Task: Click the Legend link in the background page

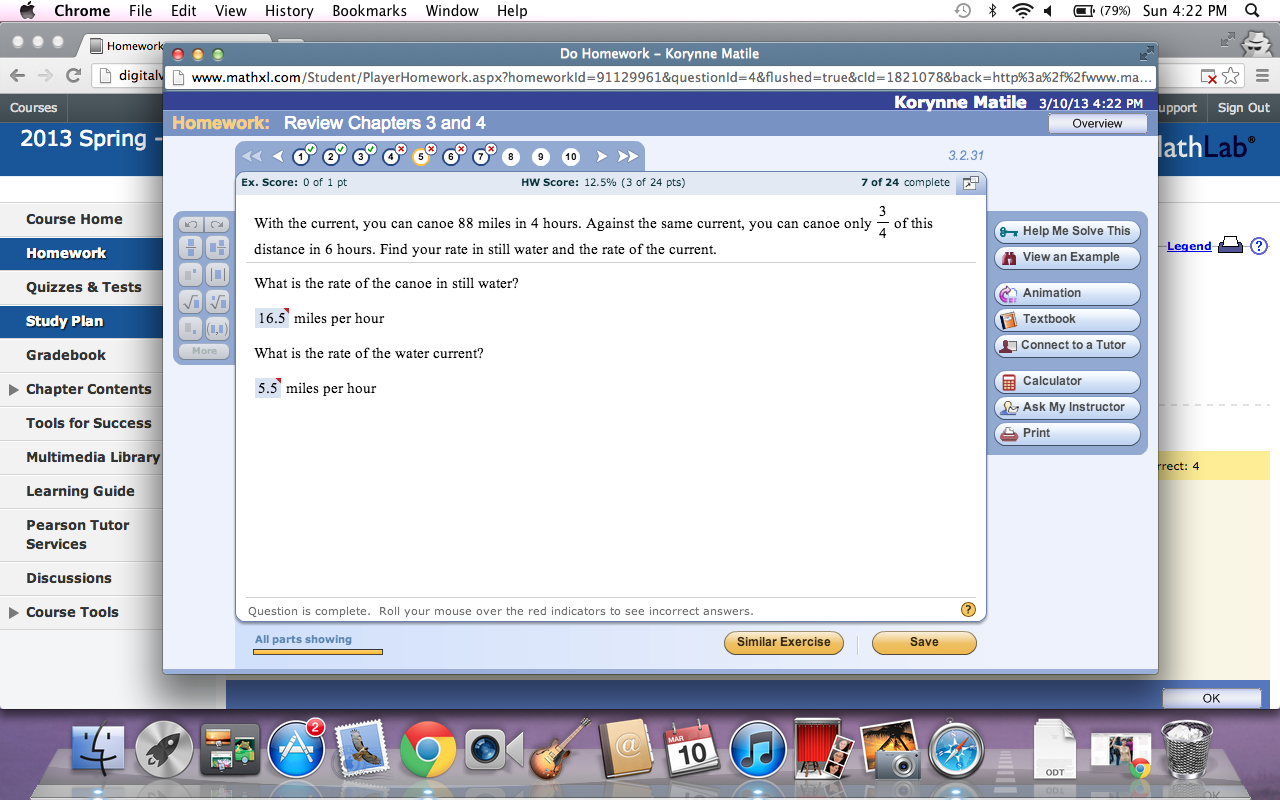Action: click(x=1189, y=246)
